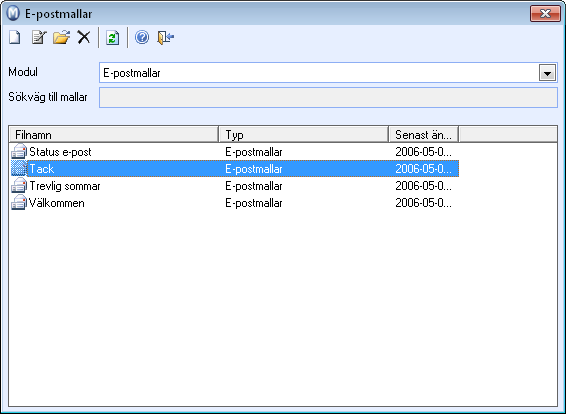Open help via question mark icon
The width and height of the screenshot is (566, 414).
tap(142, 37)
